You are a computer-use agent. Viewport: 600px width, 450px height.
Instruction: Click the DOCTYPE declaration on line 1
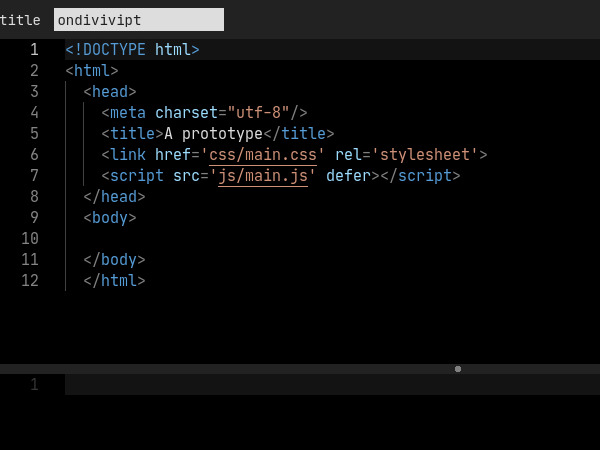click(x=132, y=49)
